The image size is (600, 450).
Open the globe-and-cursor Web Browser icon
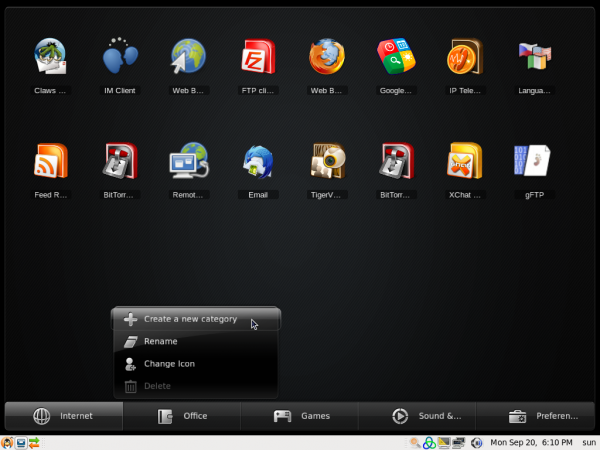pyautogui.click(x=188, y=56)
